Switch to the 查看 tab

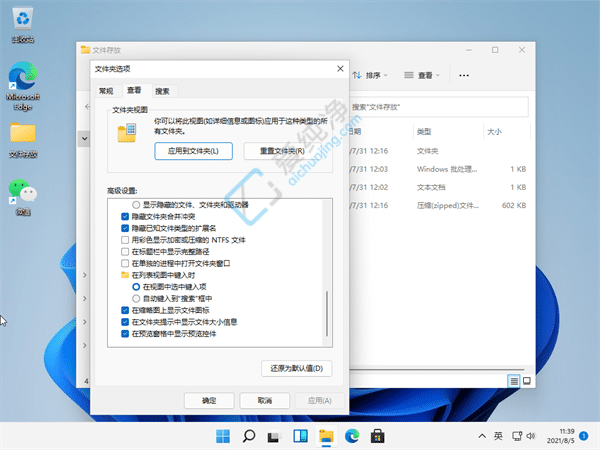point(134,90)
